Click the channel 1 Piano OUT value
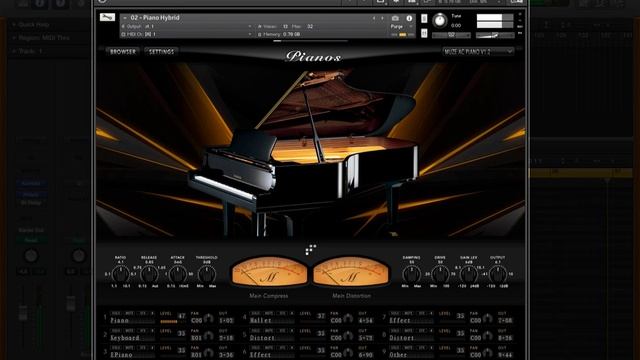Screen dimensions: 640x360 click(x=226, y=321)
